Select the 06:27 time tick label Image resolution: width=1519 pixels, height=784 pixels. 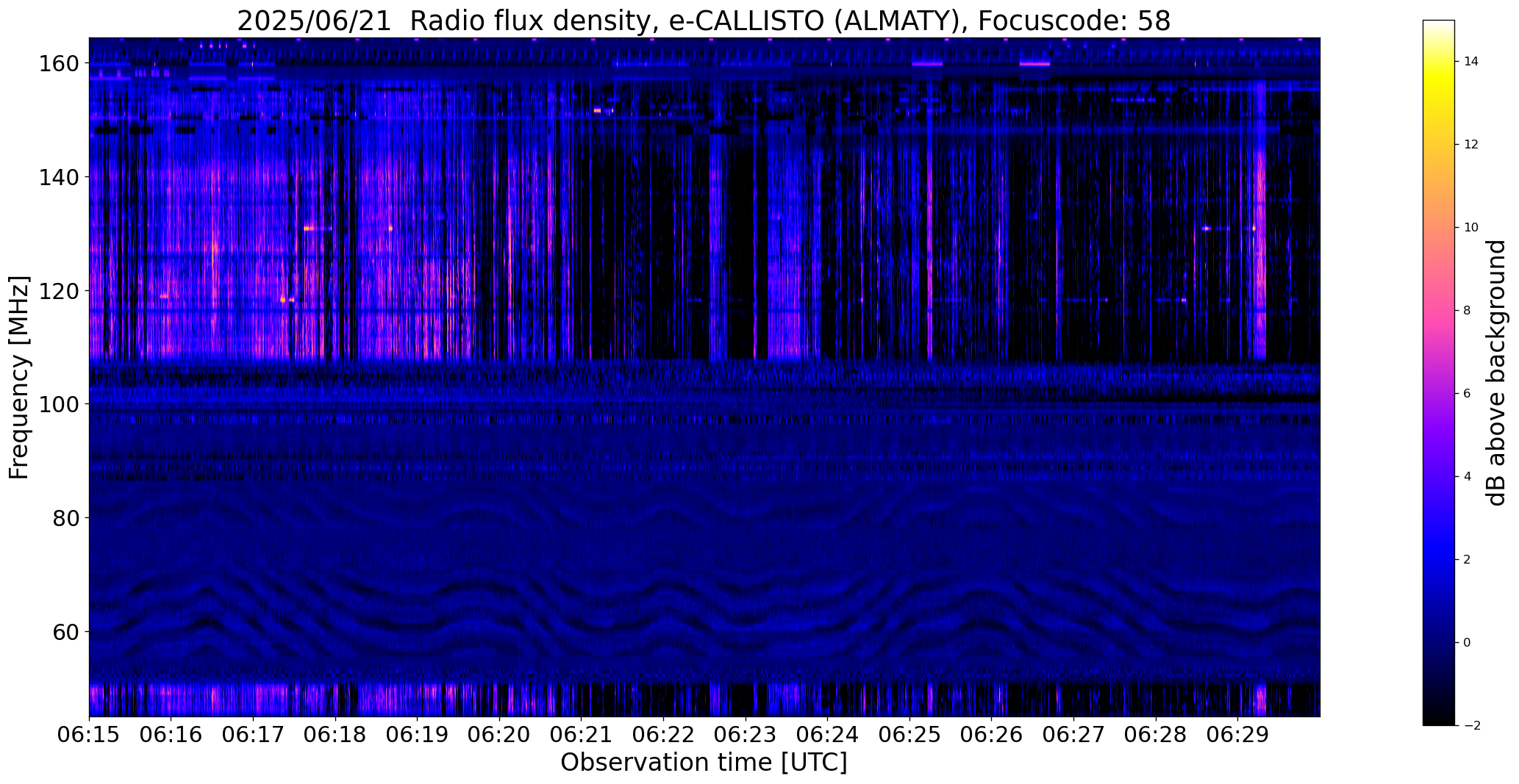click(x=1073, y=736)
